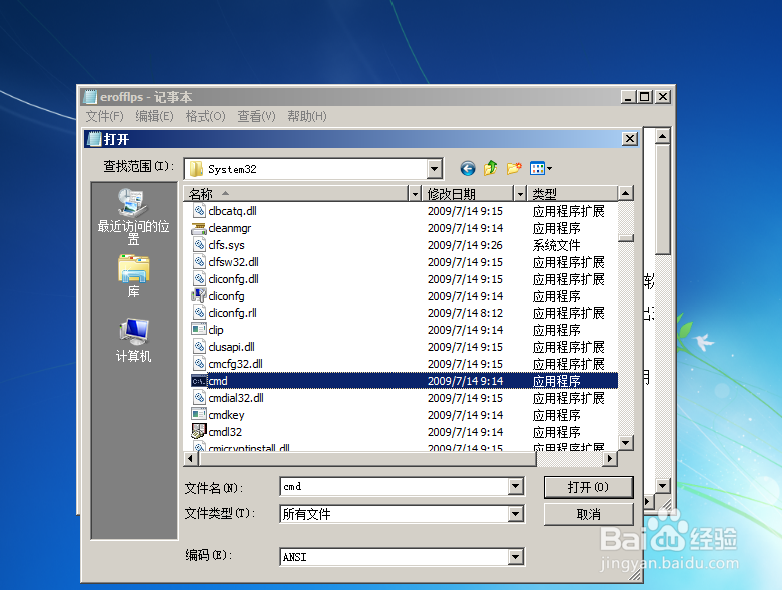Image resolution: width=782 pixels, height=590 pixels.
Task: Select the clfs.sys file icon
Action: (x=199, y=245)
